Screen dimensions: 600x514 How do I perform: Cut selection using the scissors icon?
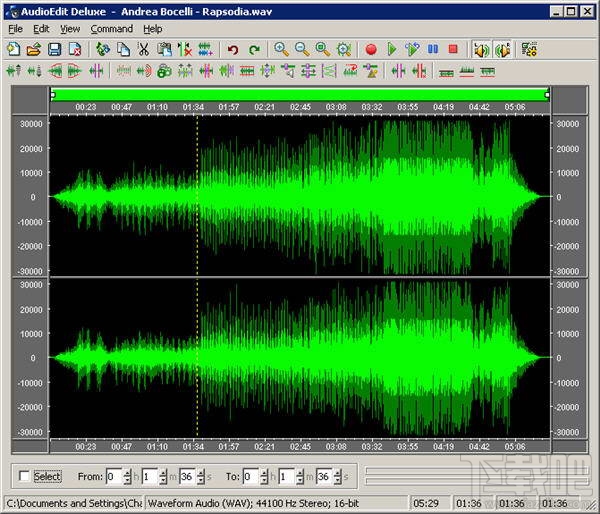144,49
